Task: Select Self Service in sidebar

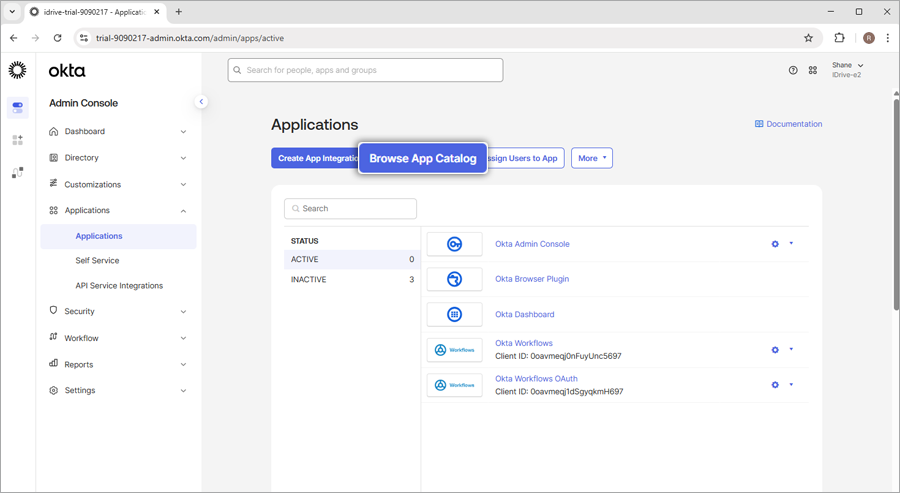Action: pyautogui.click(x=97, y=261)
